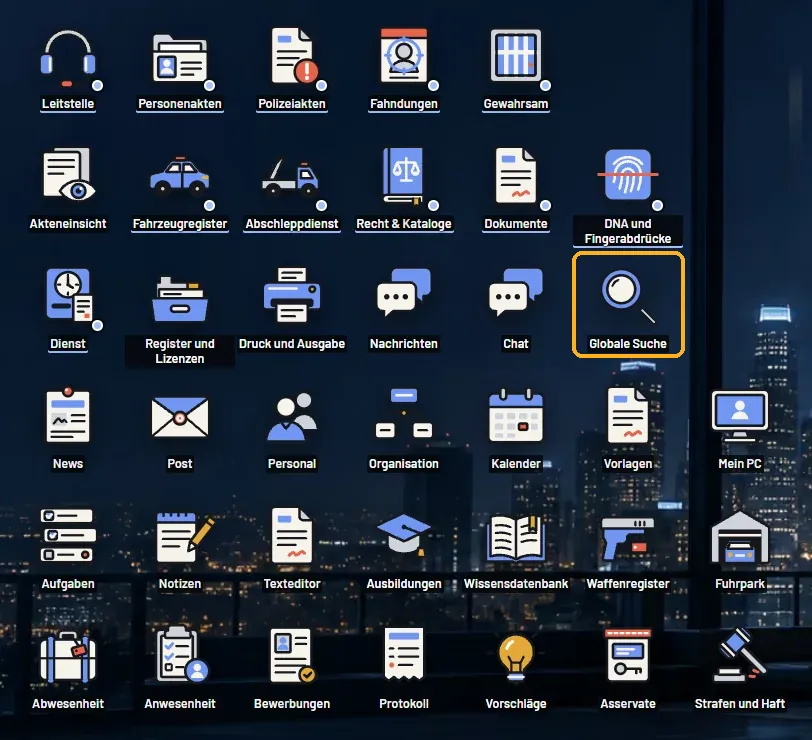The height and width of the screenshot is (740, 812).
Task: Open Personenakten folder icon
Action: 180,58
